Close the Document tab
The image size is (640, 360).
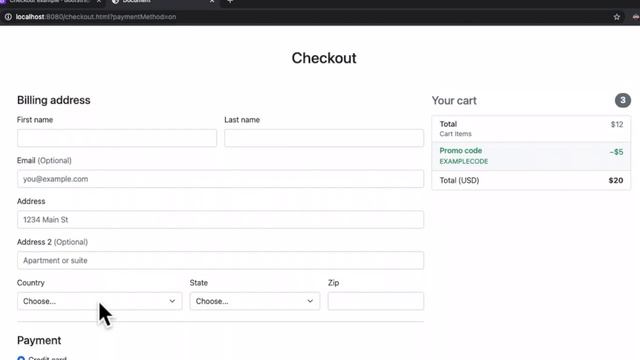point(212,2)
